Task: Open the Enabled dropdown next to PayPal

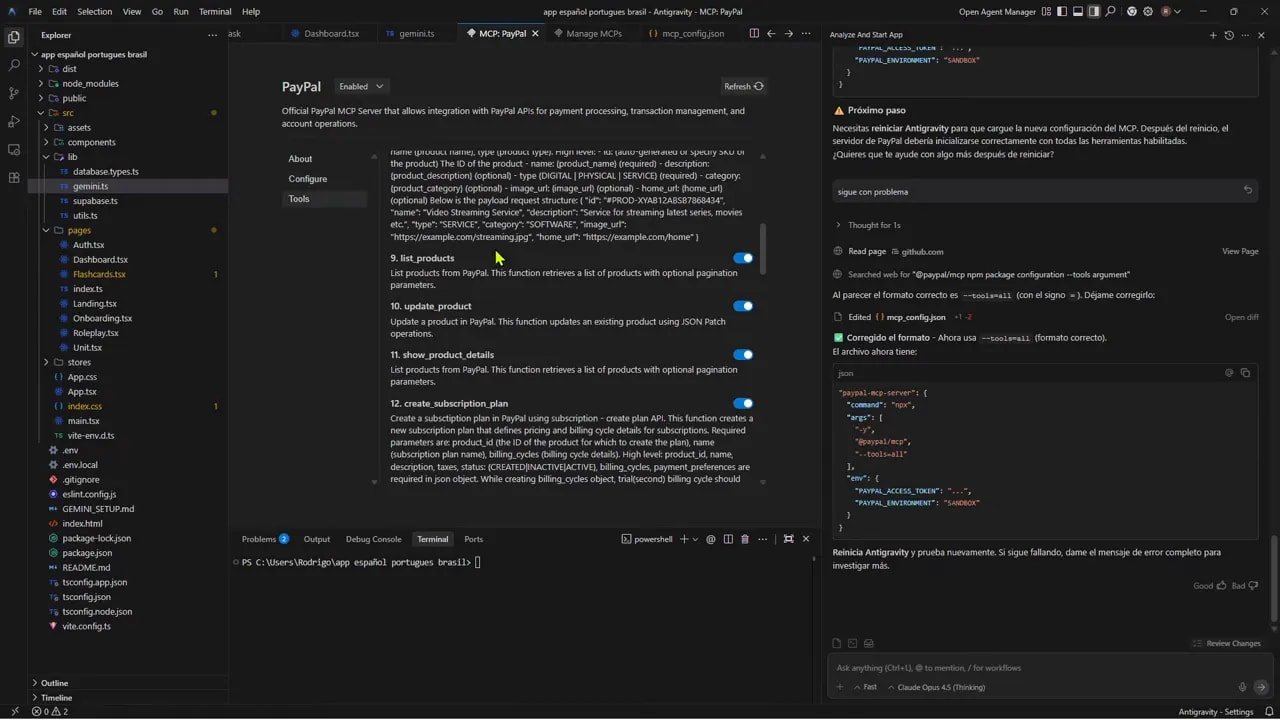Action: (361, 87)
